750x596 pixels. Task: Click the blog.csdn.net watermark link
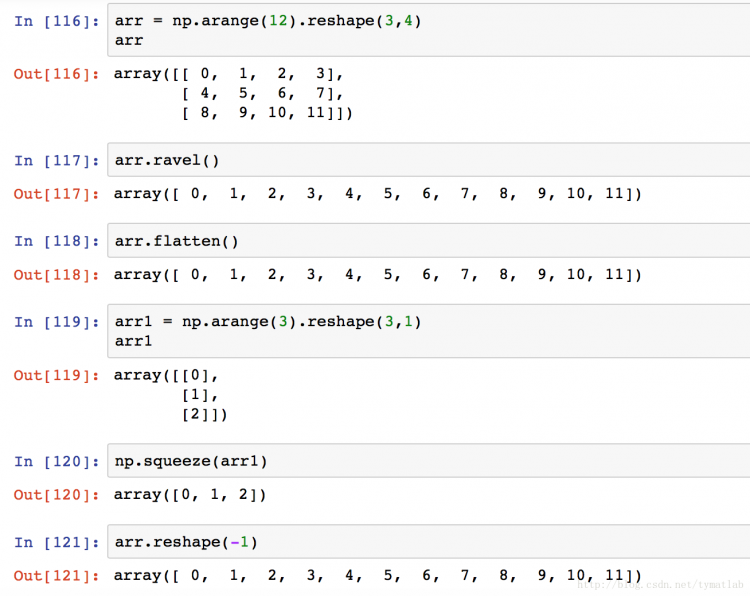tap(660, 585)
